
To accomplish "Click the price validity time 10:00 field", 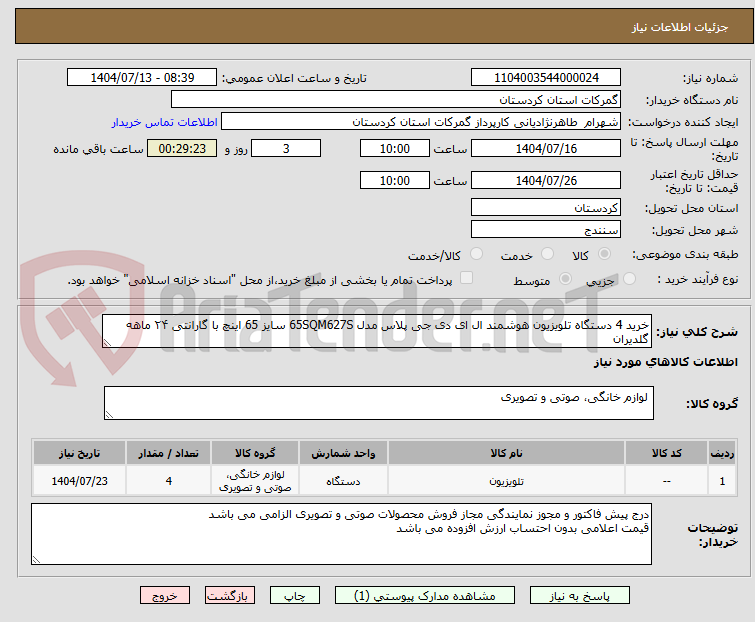I will (x=394, y=181).
